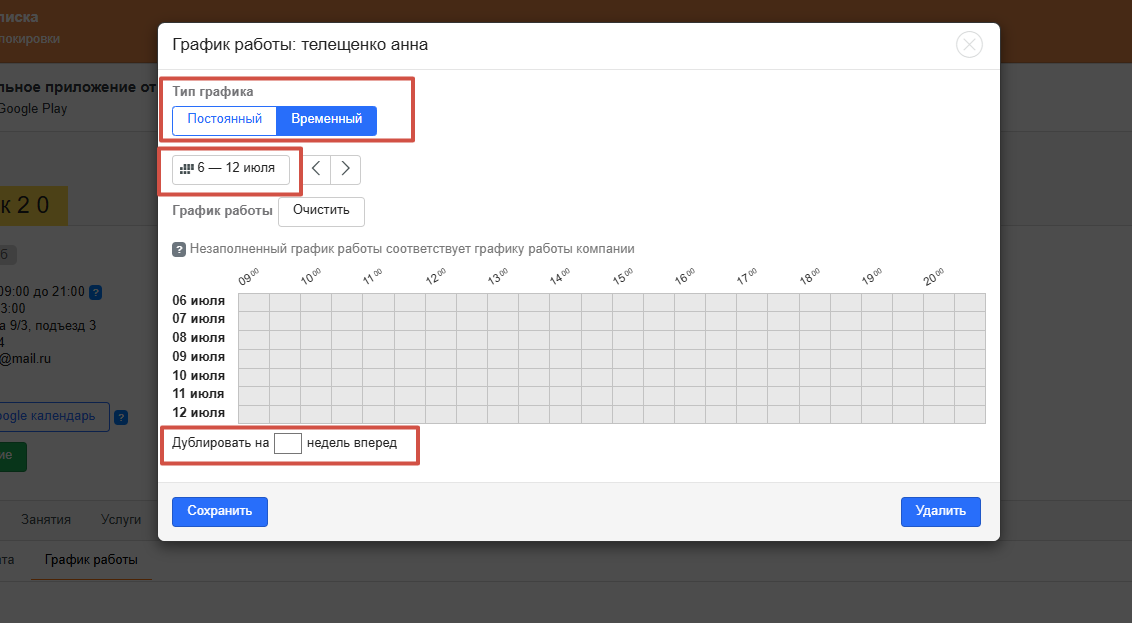Focus the weeks-ahead duplicate input field
The height and width of the screenshot is (623, 1132).
(287, 443)
